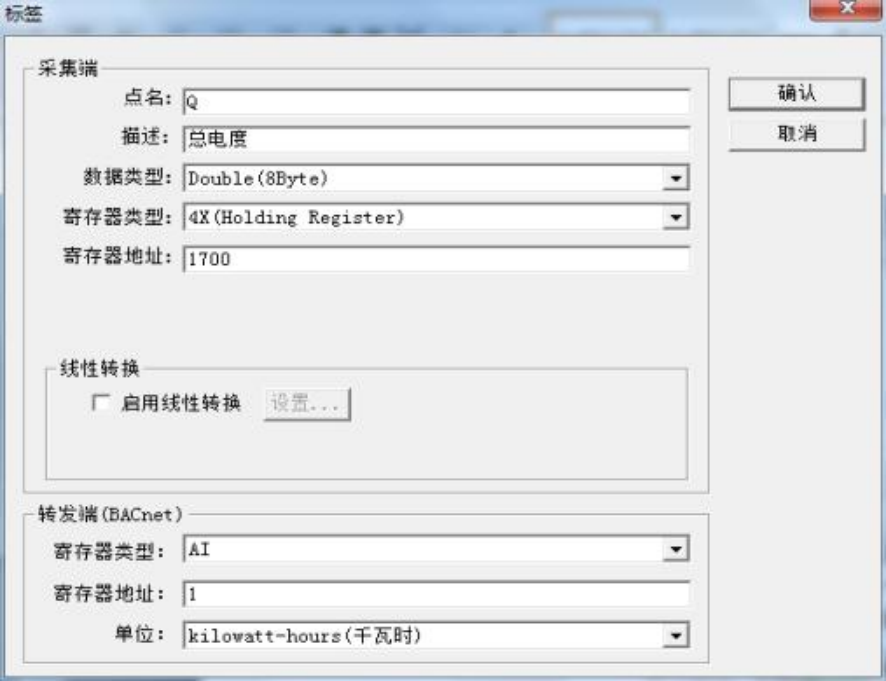This screenshot has height=681, width=886.
Task: Select the 线性转换 group box area
Action: click(x=367, y=424)
